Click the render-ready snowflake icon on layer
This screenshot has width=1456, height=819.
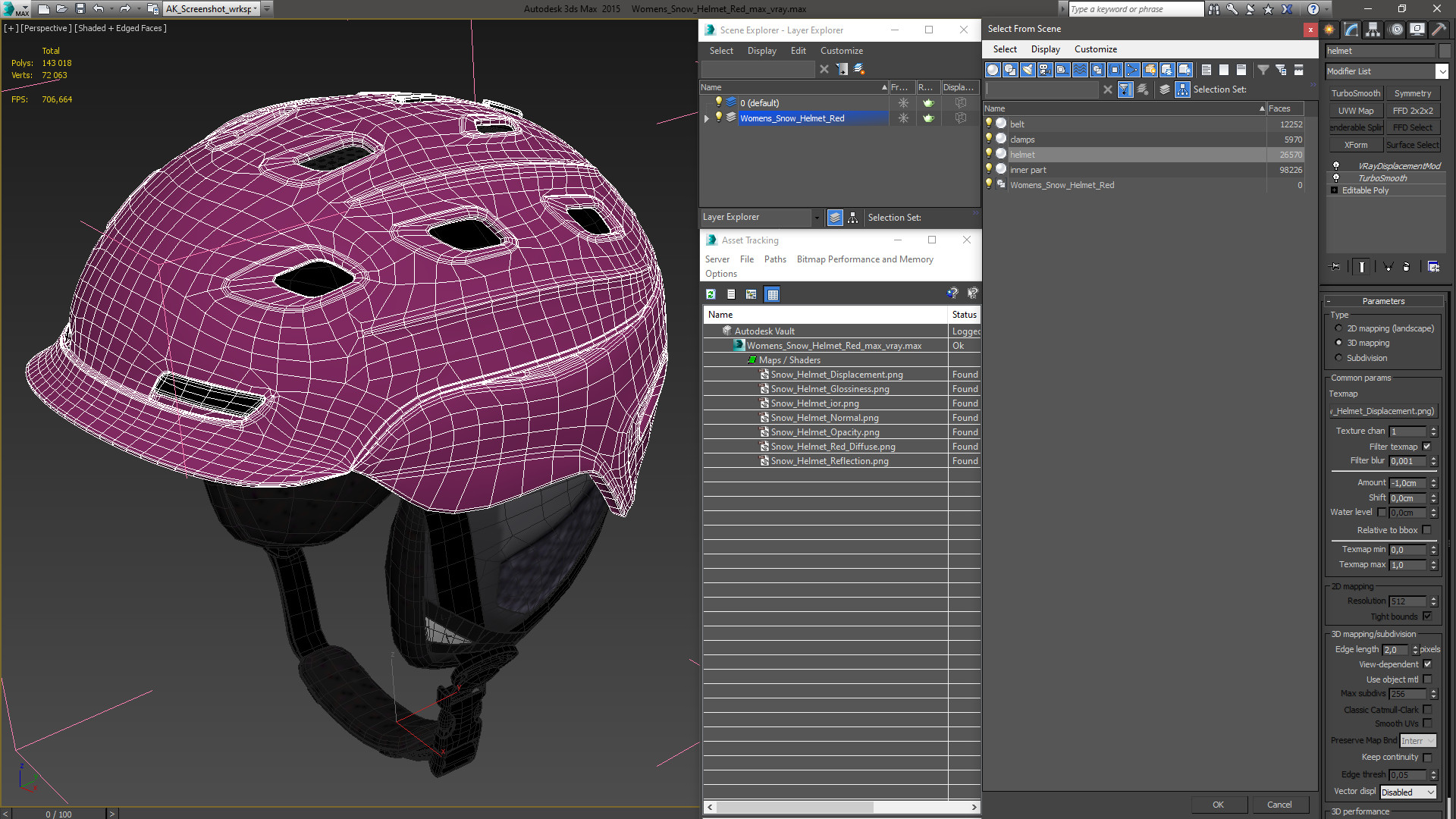903,118
